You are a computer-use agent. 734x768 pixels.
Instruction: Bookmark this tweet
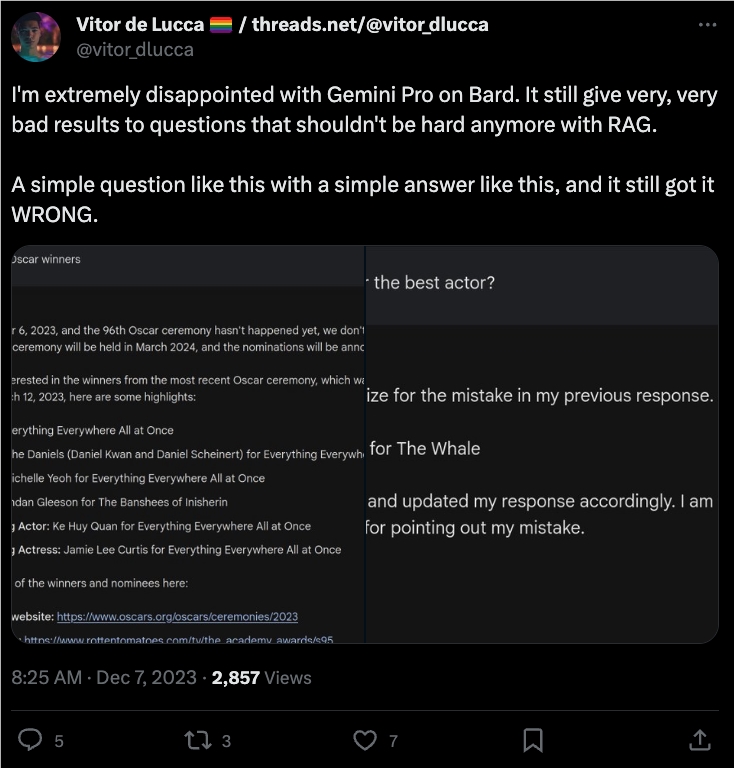point(533,740)
